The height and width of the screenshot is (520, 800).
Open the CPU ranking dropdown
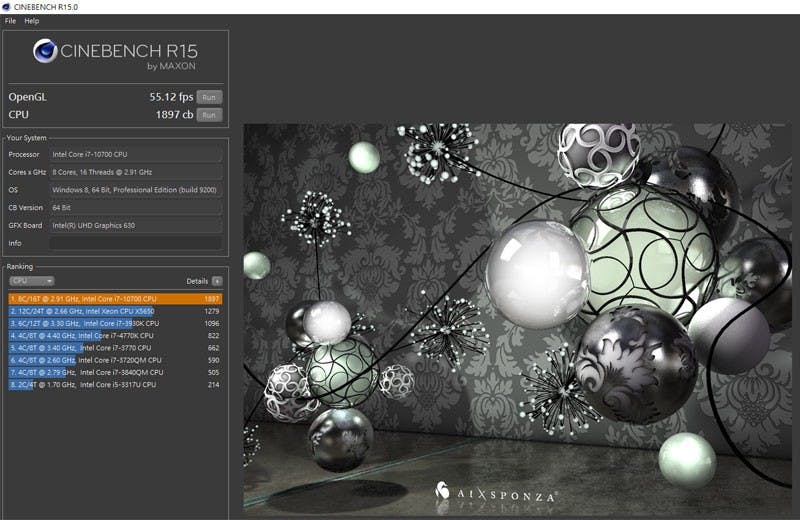click(32, 281)
